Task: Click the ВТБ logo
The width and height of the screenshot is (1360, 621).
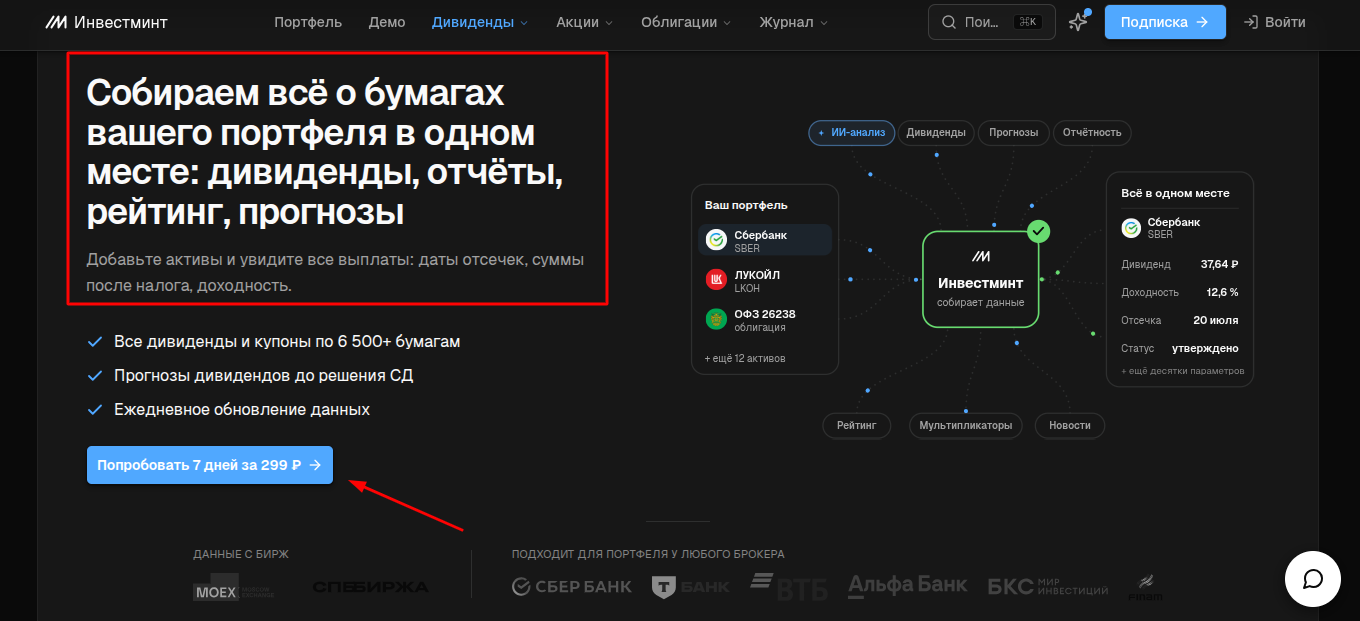Action: pyautogui.click(x=789, y=587)
